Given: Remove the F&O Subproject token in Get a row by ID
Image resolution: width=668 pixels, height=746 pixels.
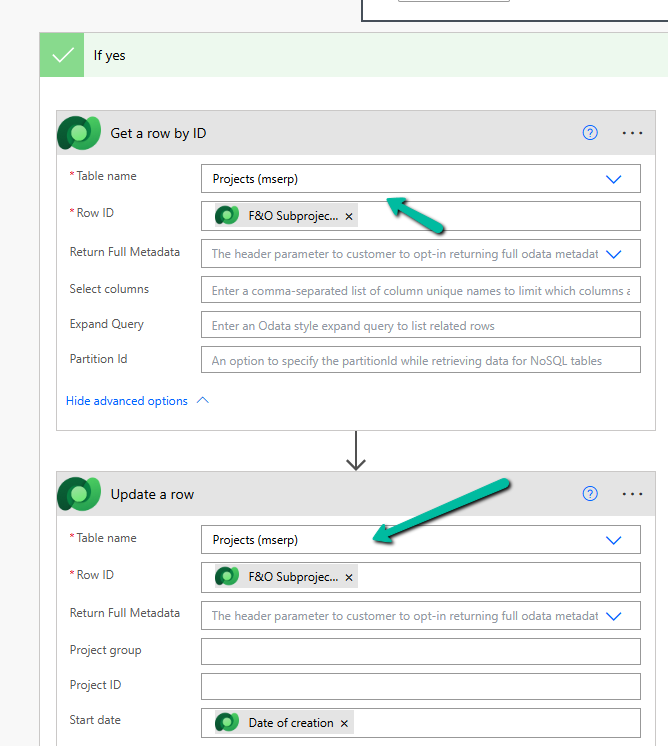Looking at the screenshot, I should point(349,216).
